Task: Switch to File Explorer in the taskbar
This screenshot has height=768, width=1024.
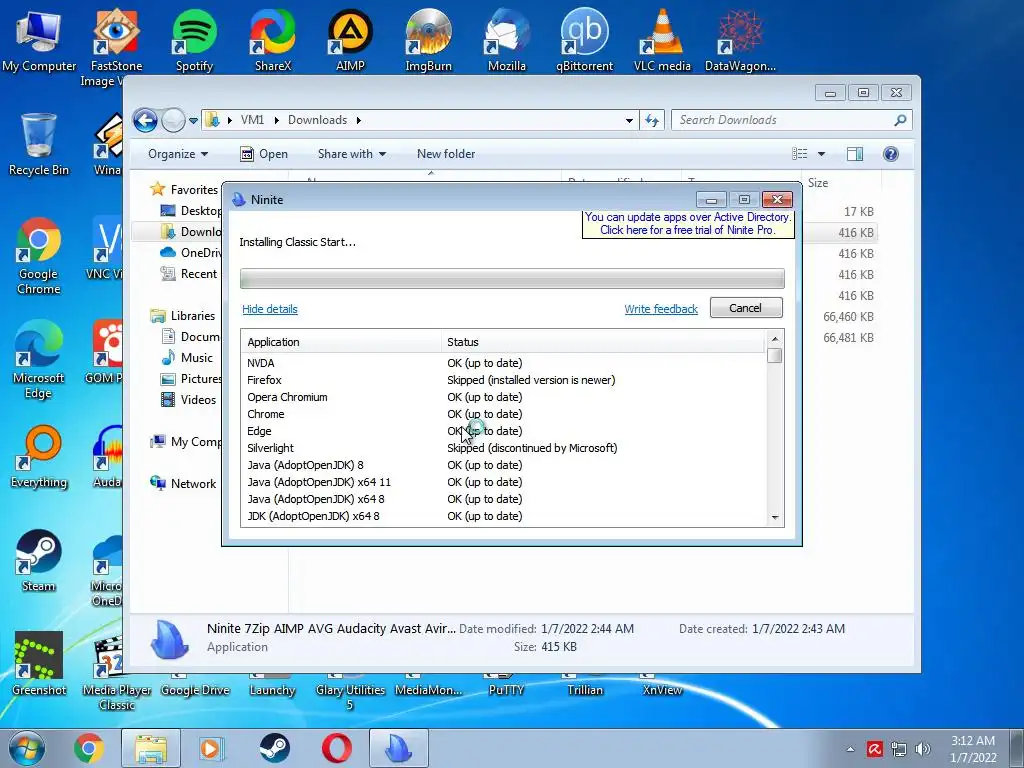Action: [x=151, y=748]
